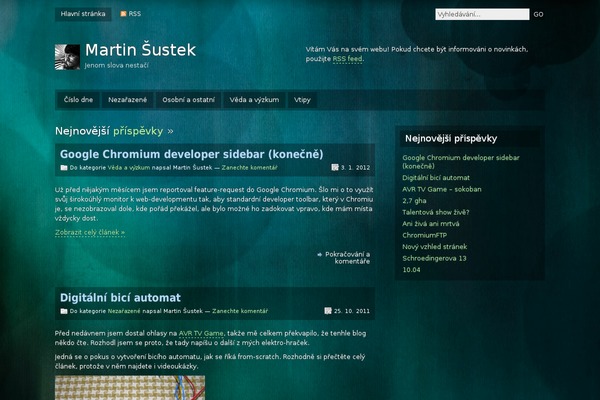Open sidebar link Digitální bicí automat
Viewport: 600px width, 400px height.
tap(436, 178)
